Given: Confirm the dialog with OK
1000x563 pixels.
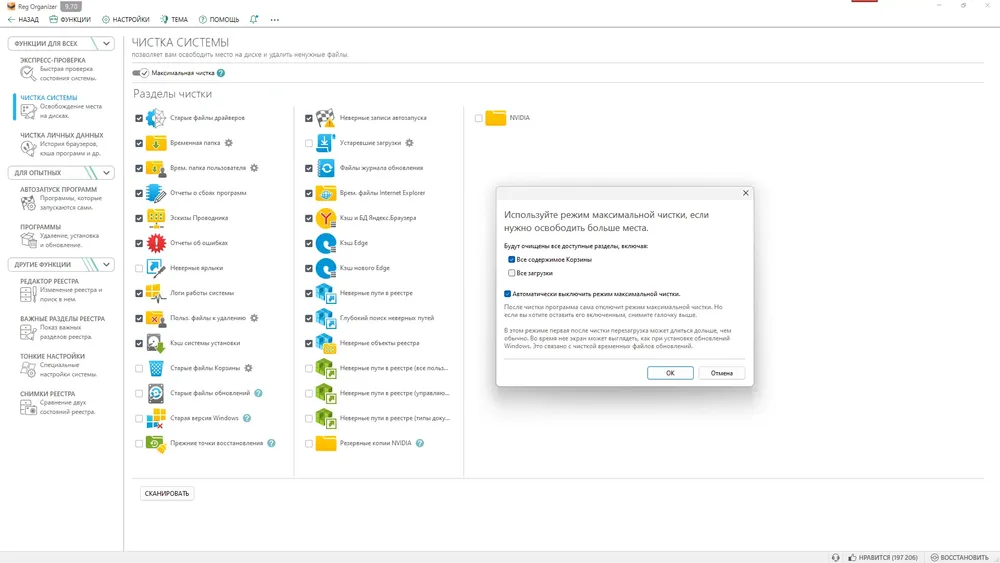Looking at the screenshot, I should [670, 373].
